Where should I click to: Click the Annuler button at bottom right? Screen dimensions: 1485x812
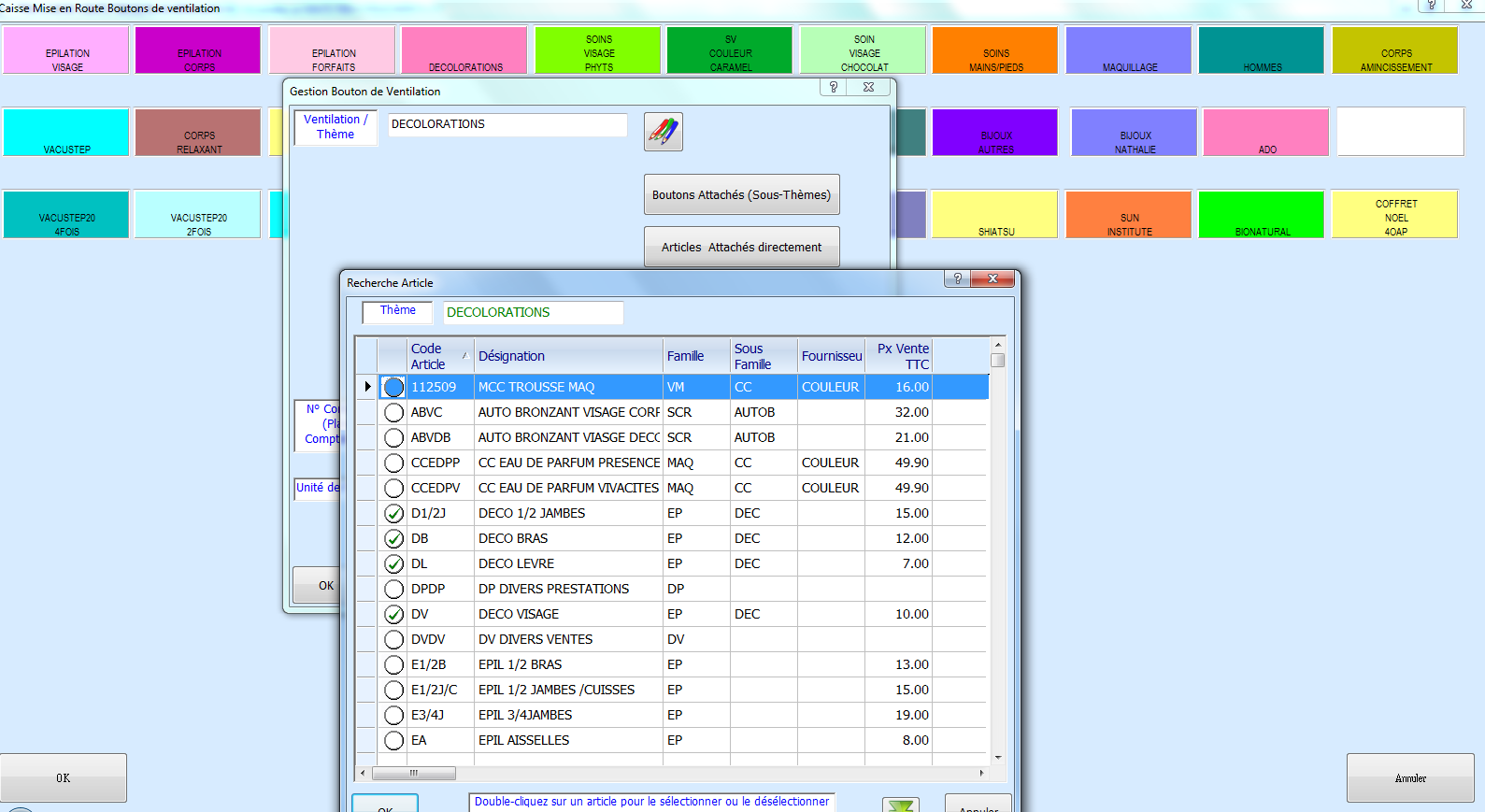[x=1409, y=777]
